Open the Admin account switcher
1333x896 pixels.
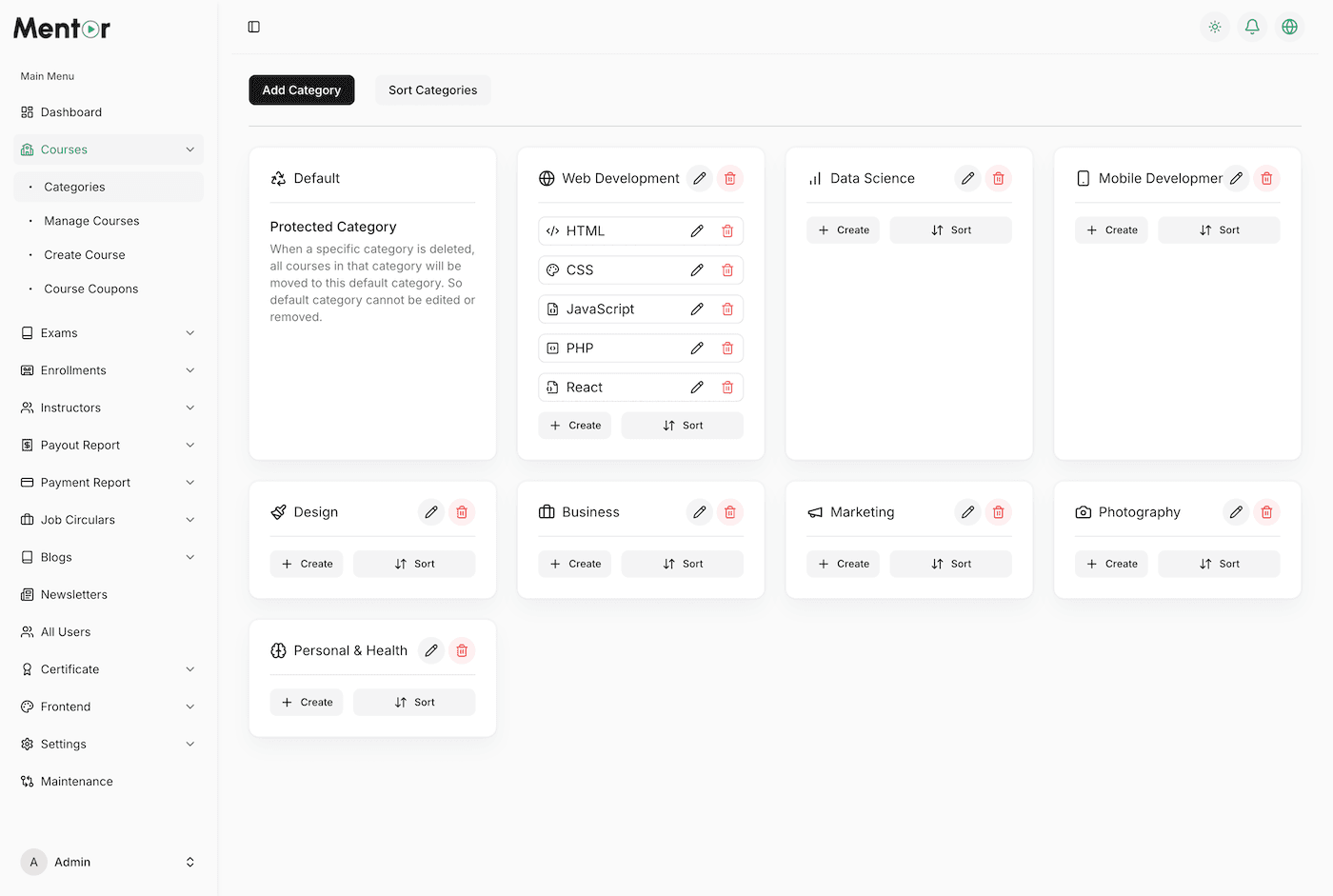point(189,862)
